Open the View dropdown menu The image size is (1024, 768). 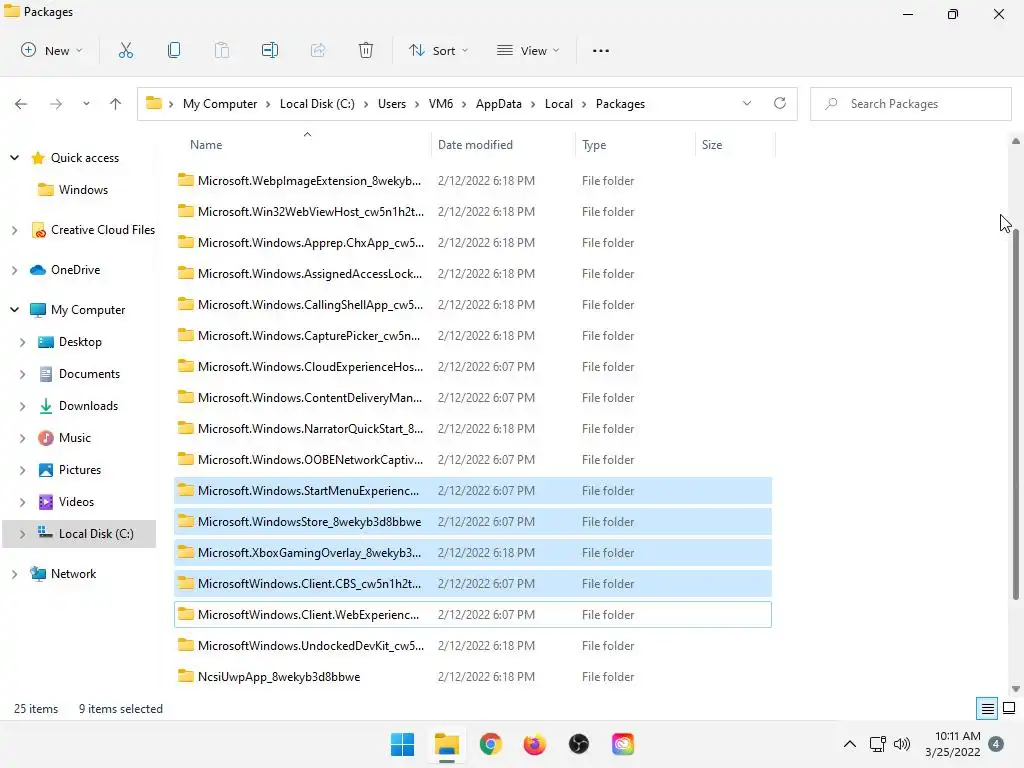coord(528,50)
